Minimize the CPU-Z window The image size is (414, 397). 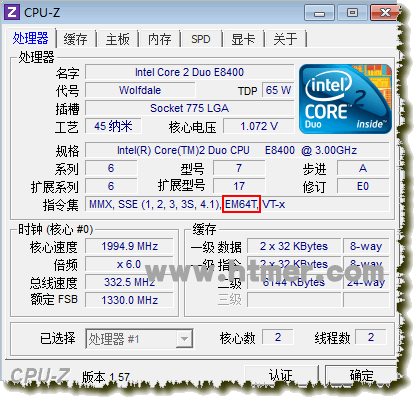[319, 13]
